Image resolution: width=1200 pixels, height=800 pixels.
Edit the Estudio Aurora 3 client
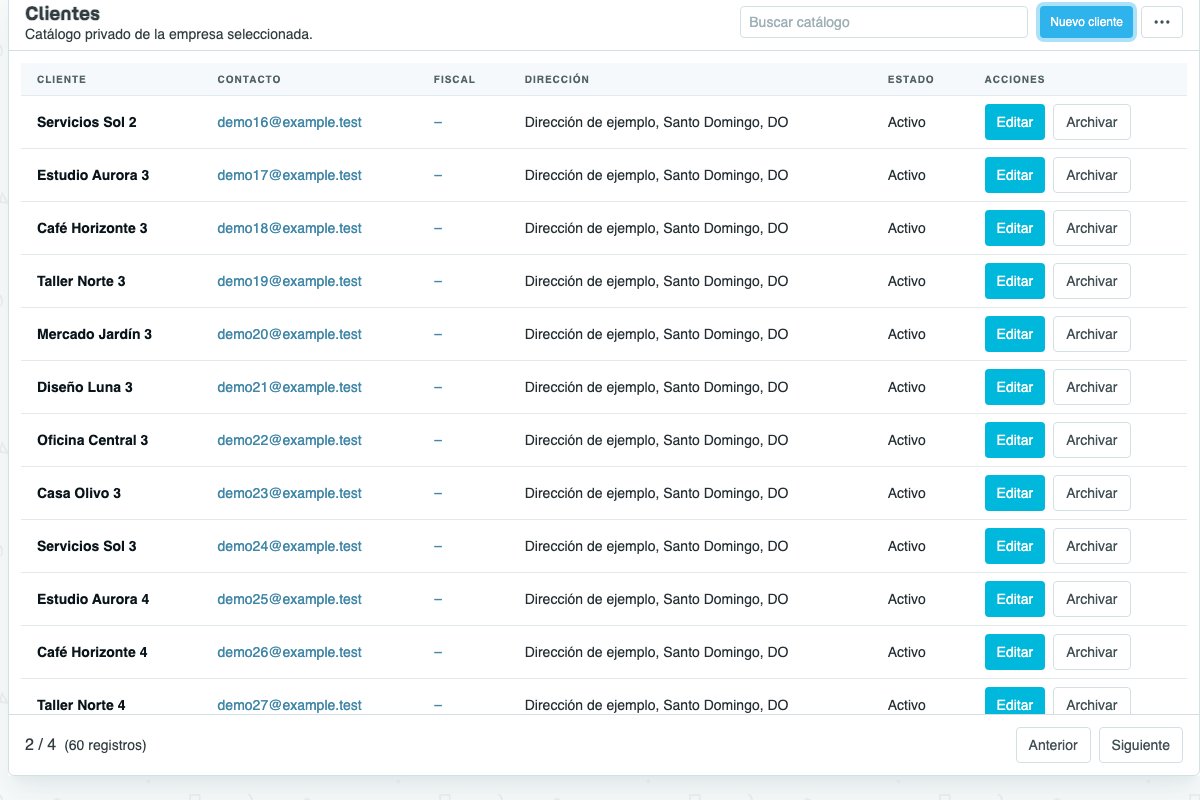[1015, 175]
